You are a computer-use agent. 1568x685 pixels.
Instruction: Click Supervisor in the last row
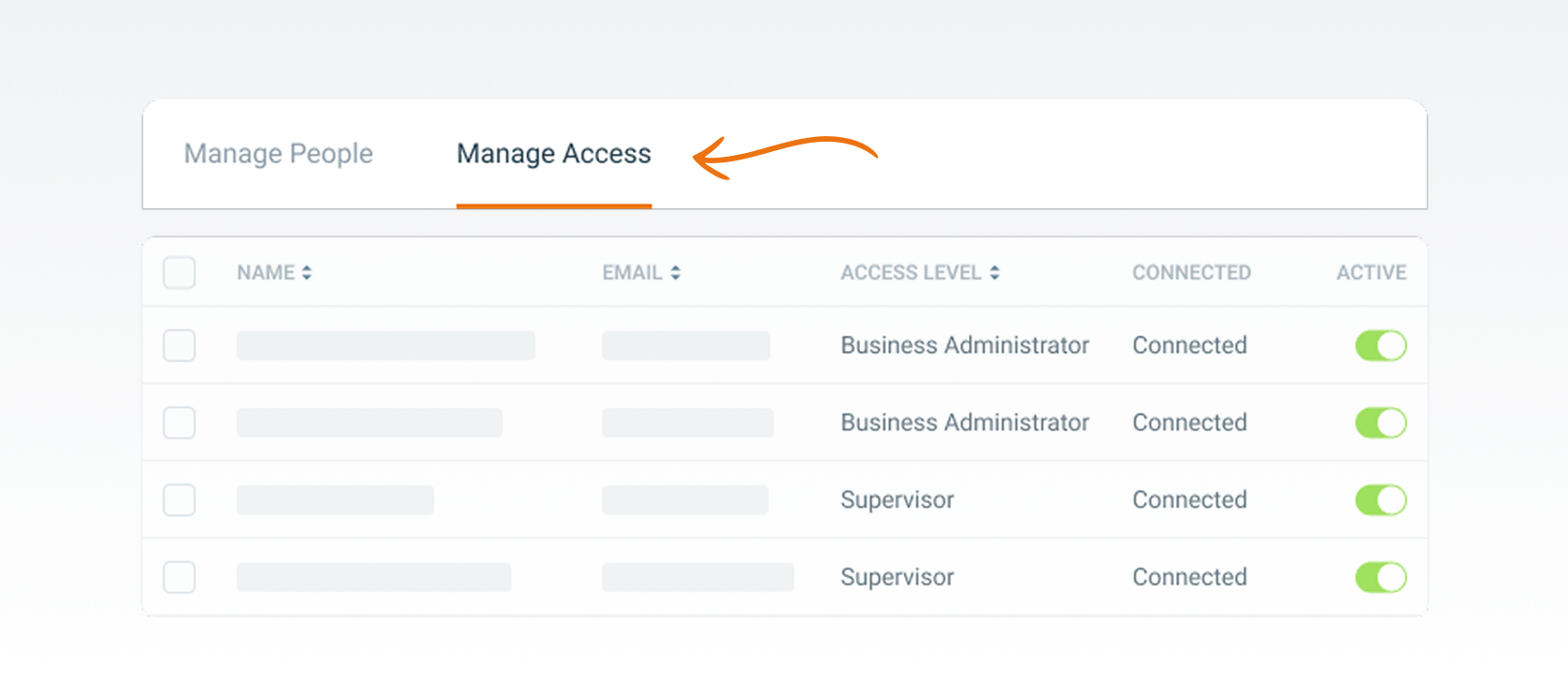pos(897,577)
